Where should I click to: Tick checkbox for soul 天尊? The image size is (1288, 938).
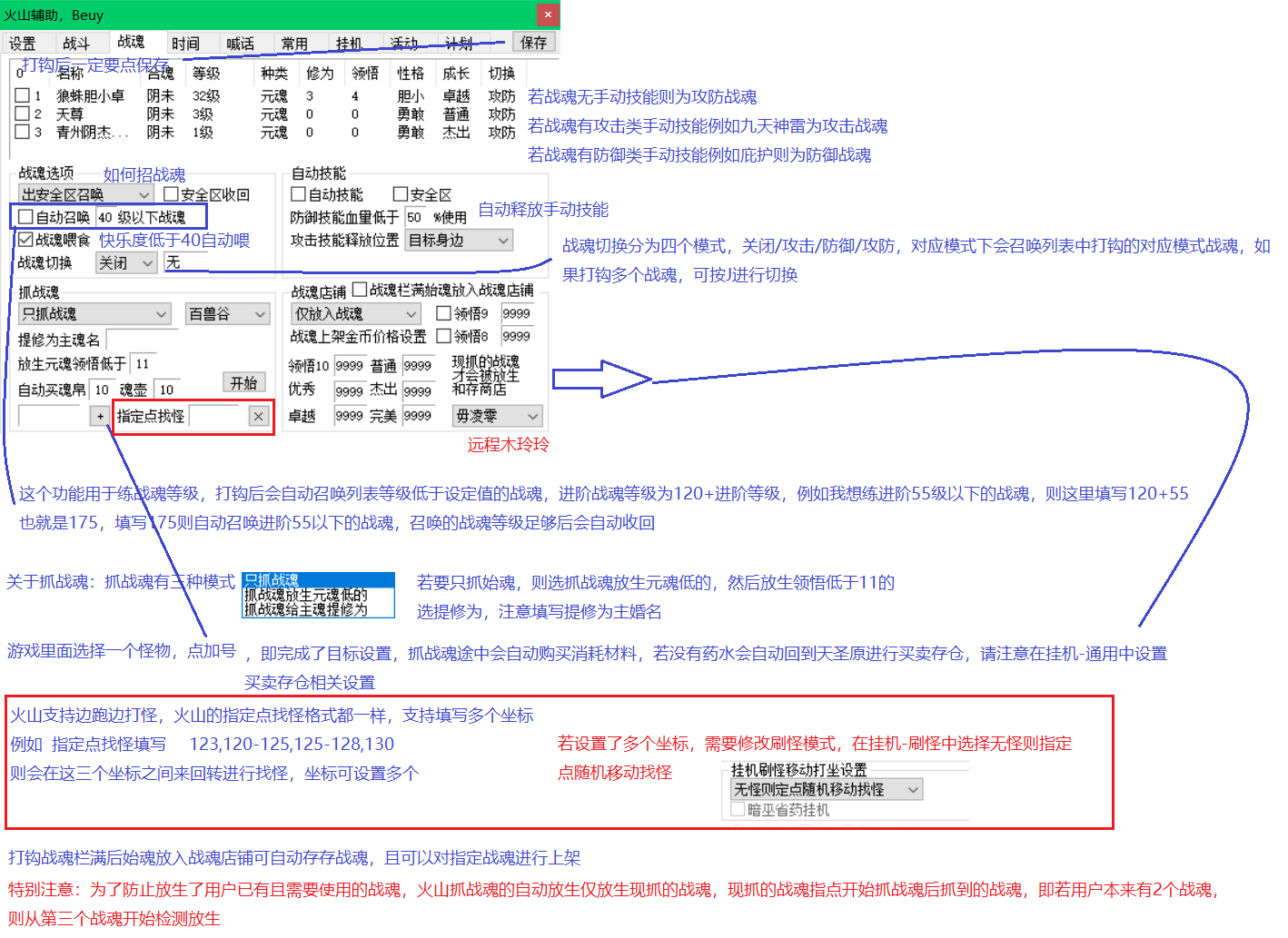click(23, 114)
